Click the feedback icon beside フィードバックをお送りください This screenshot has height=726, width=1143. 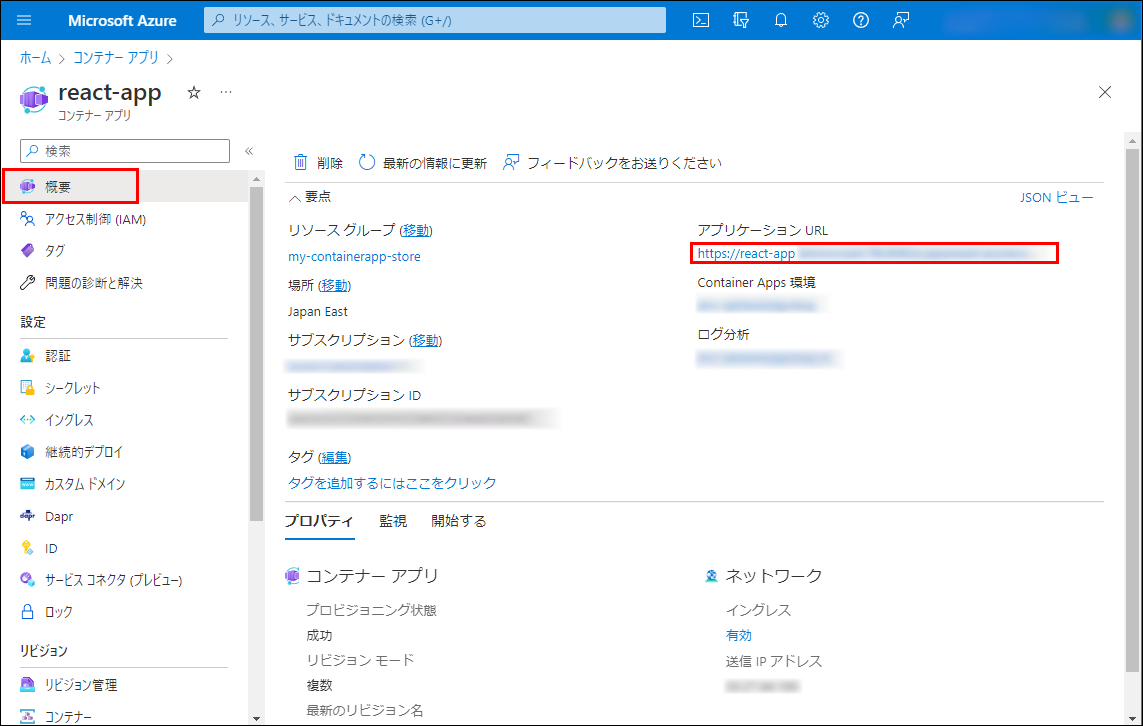coord(511,163)
